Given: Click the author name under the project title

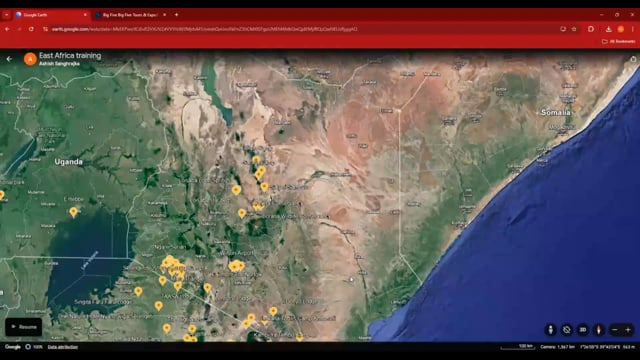Looking at the screenshot, I should [x=59, y=64].
